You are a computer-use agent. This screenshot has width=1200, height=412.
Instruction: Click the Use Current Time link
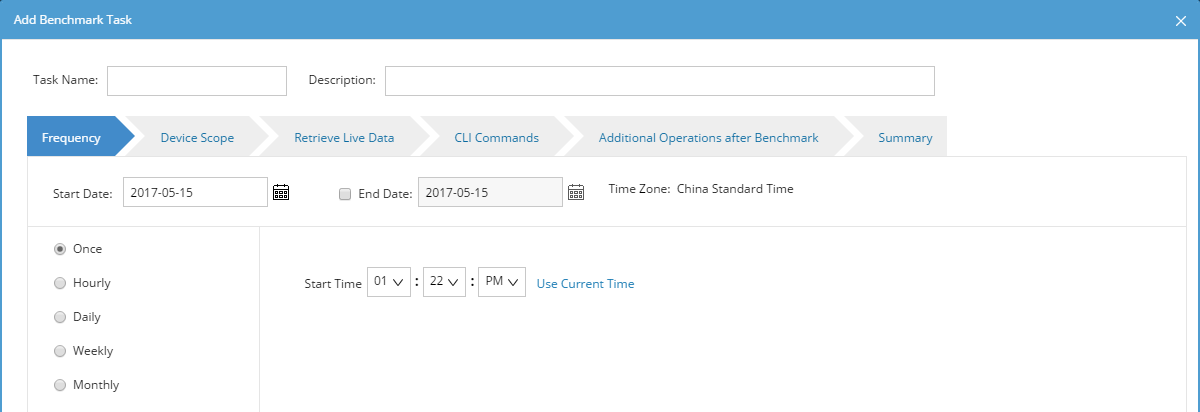pos(585,284)
